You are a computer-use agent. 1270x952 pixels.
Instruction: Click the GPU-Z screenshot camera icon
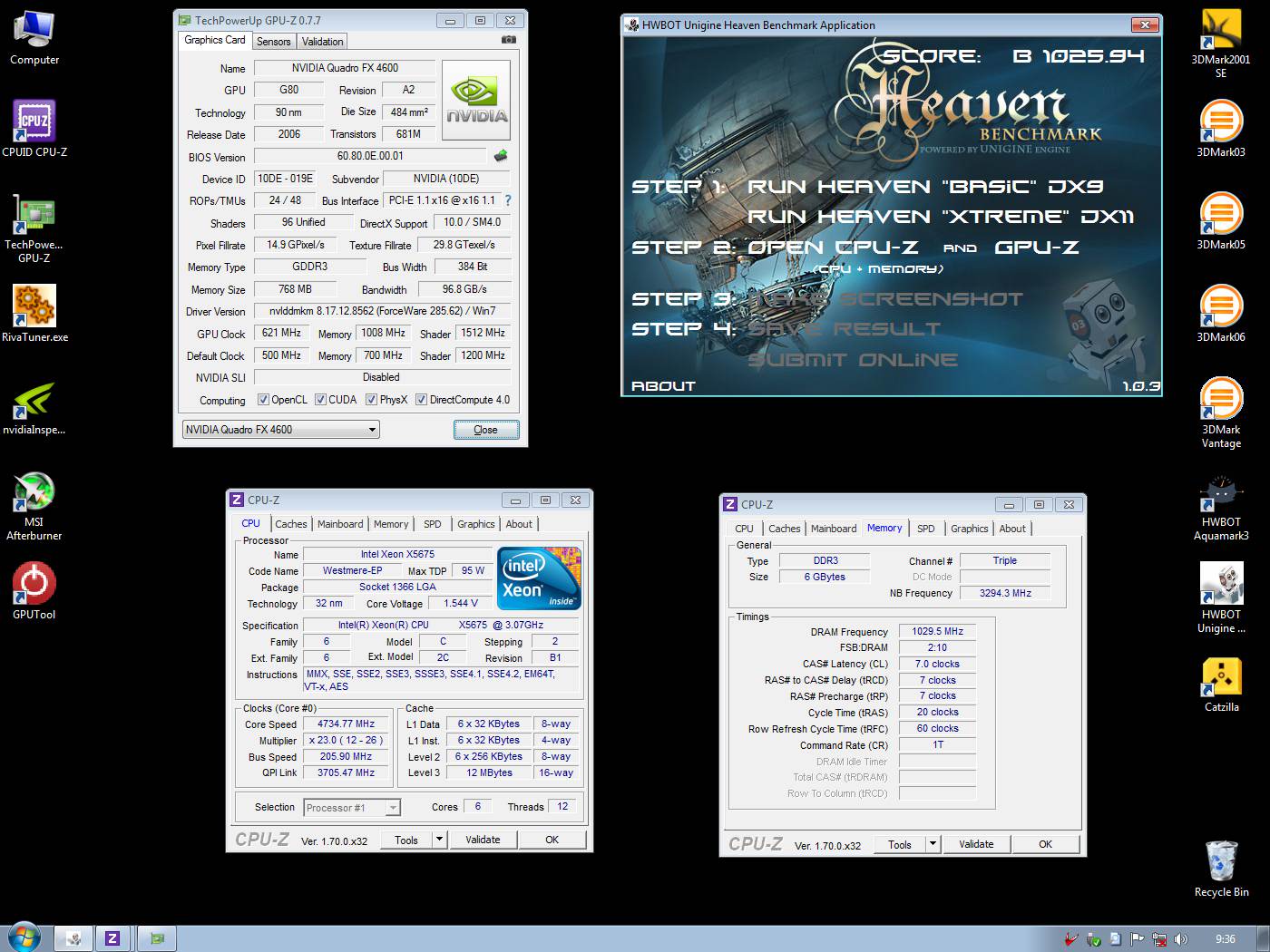[x=509, y=40]
